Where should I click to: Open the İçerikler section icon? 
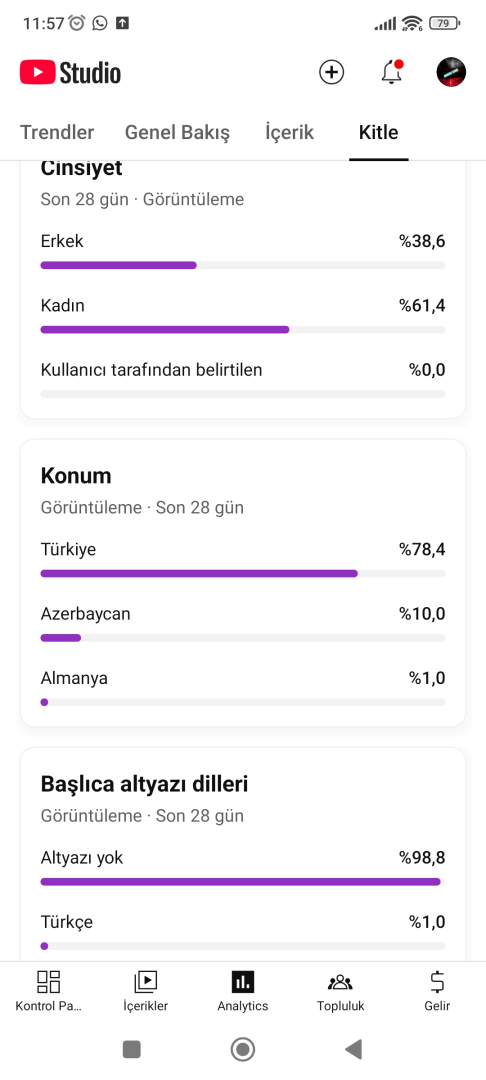coord(146,981)
